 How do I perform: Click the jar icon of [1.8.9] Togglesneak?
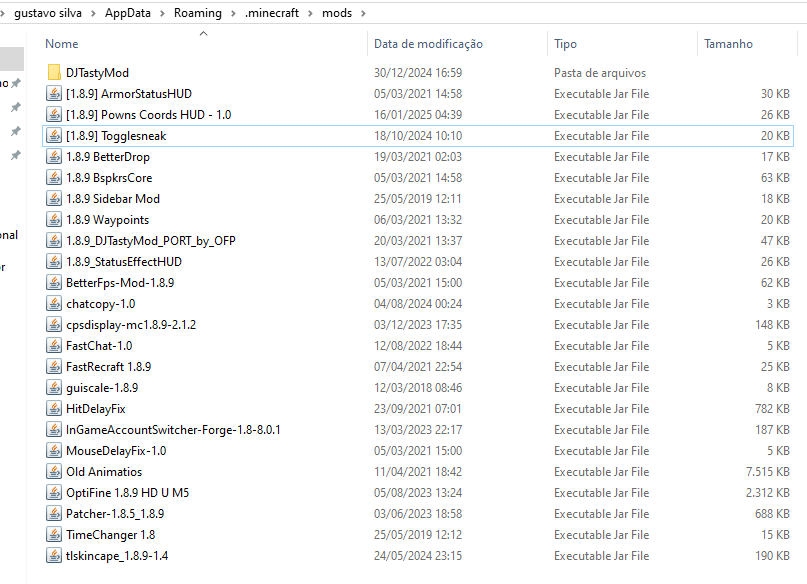click(x=54, y=136)
